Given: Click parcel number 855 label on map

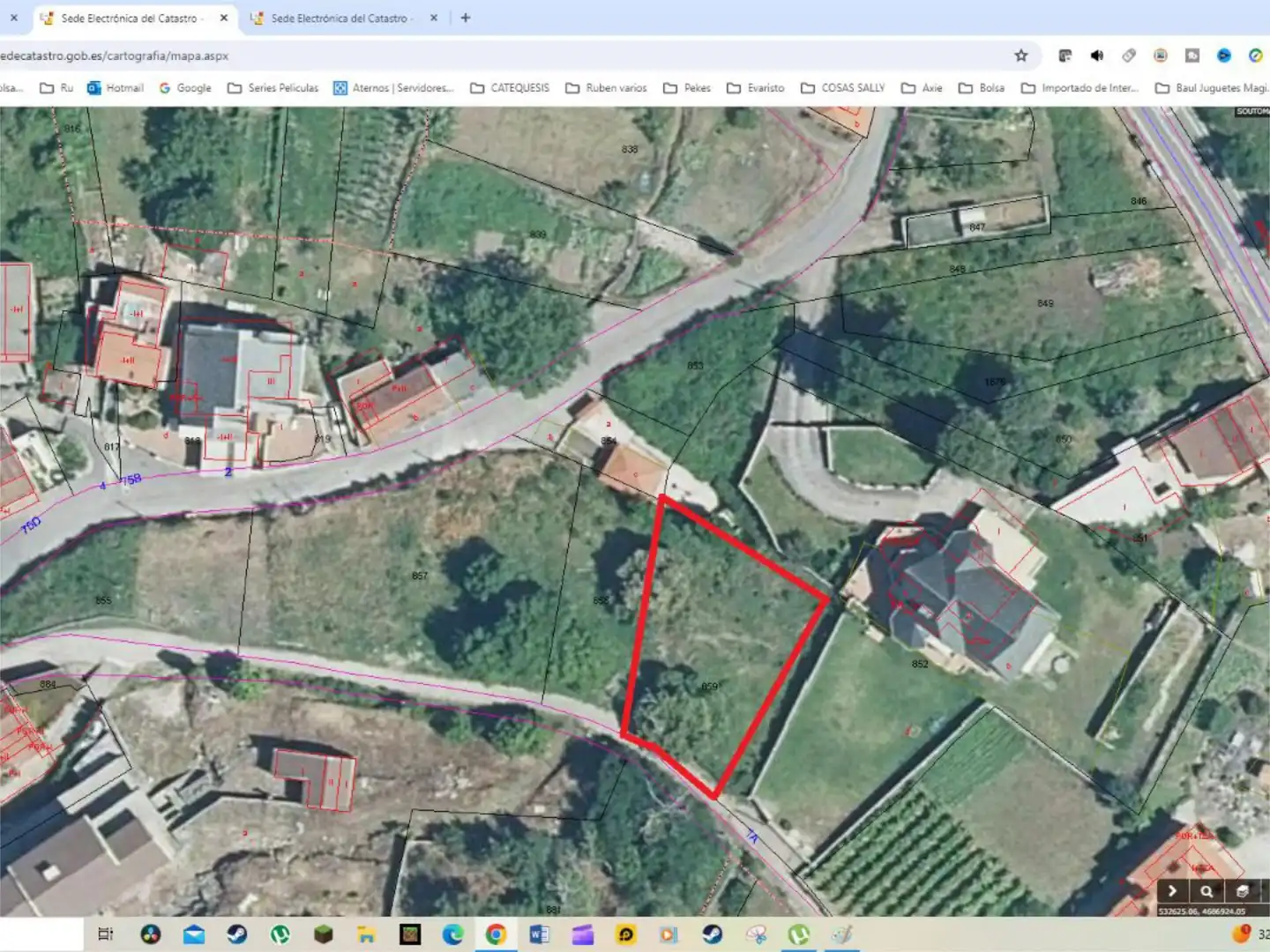Looking at the screenshot, I should [103, 600].
